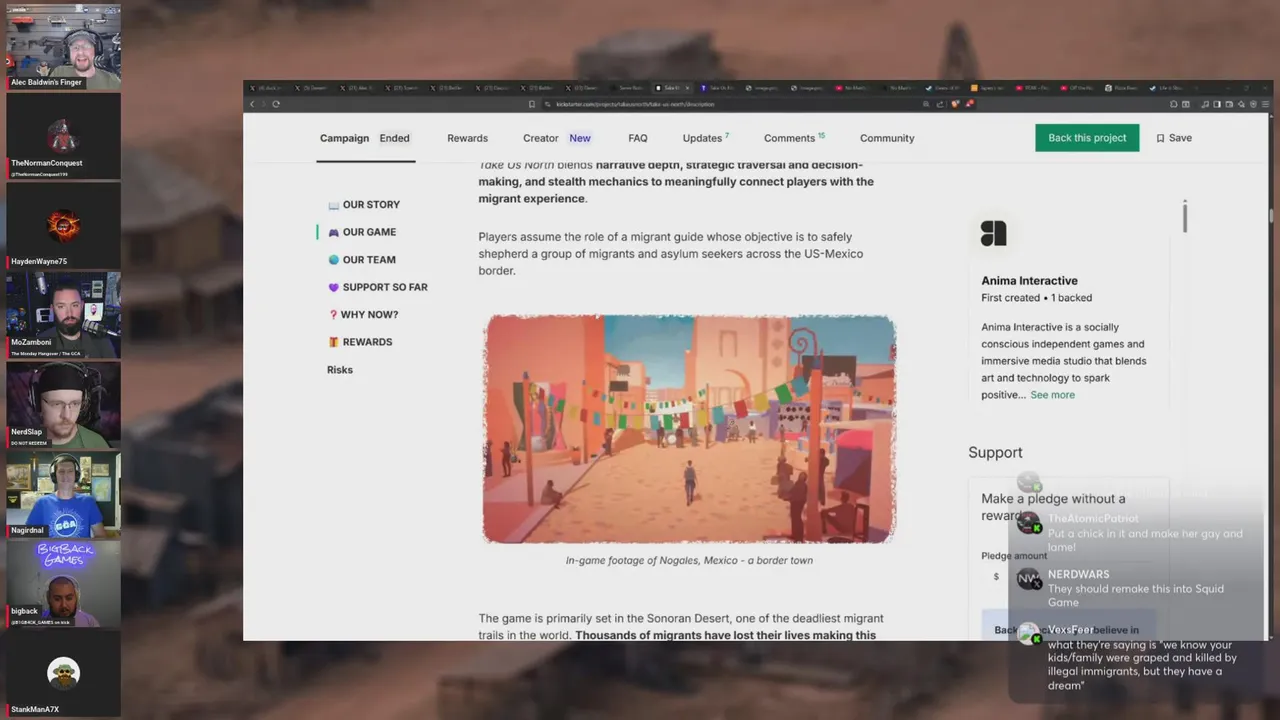Jump to the REWARDS section in the sidebar
Screen dimensions: 1280x720
click(367, 342)
